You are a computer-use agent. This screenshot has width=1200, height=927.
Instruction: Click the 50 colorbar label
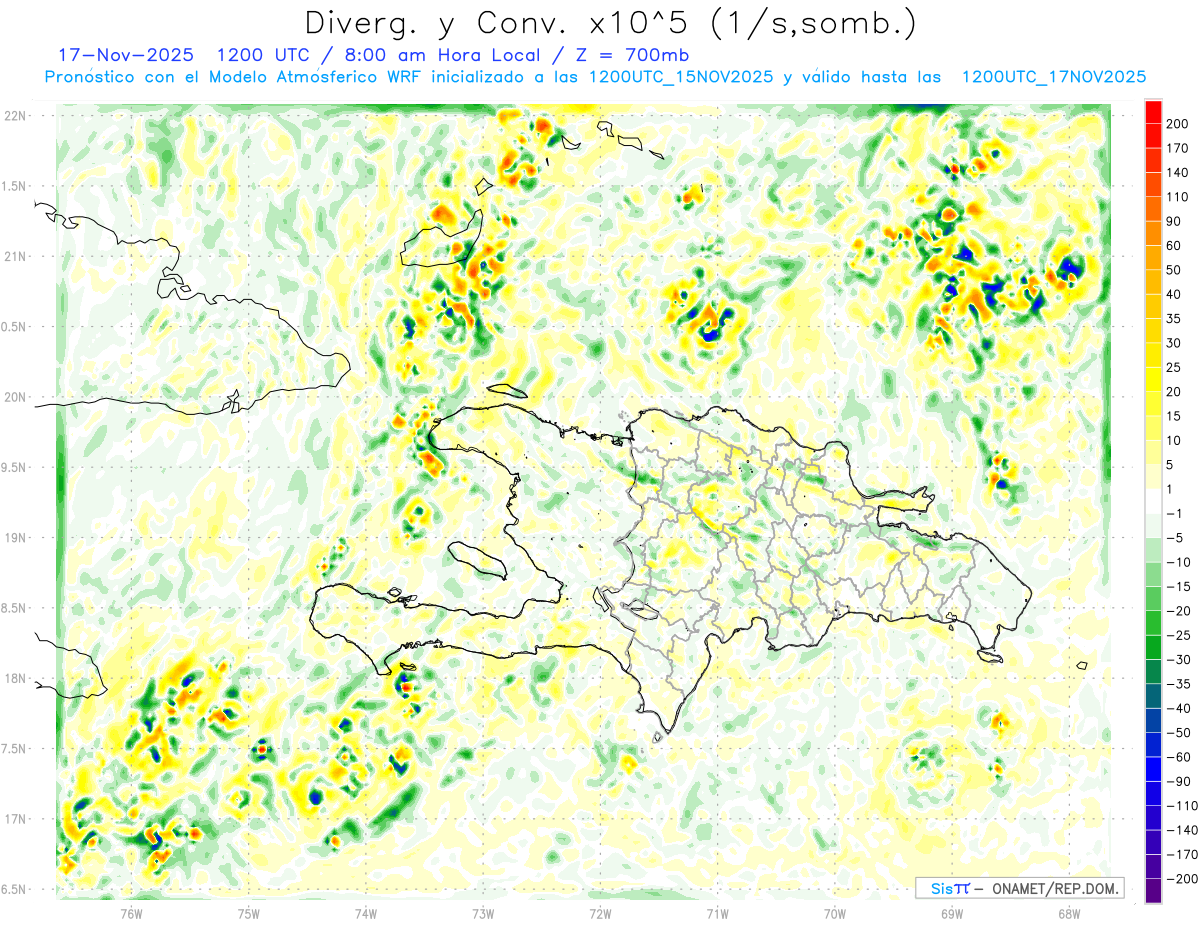tap(1175, 270)
